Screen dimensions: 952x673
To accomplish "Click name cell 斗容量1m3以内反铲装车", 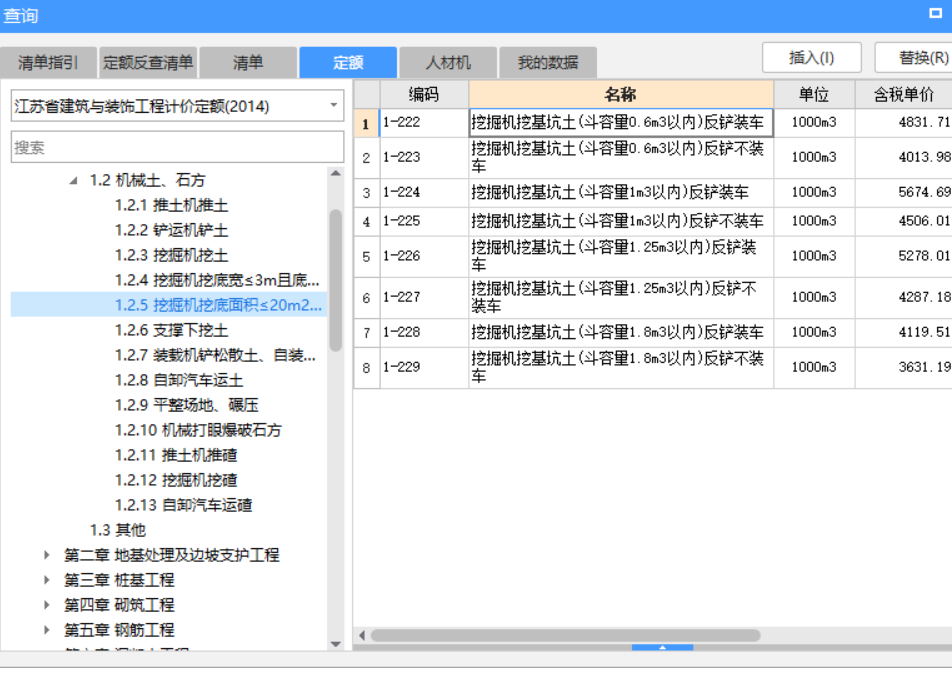I will point(620,193).
